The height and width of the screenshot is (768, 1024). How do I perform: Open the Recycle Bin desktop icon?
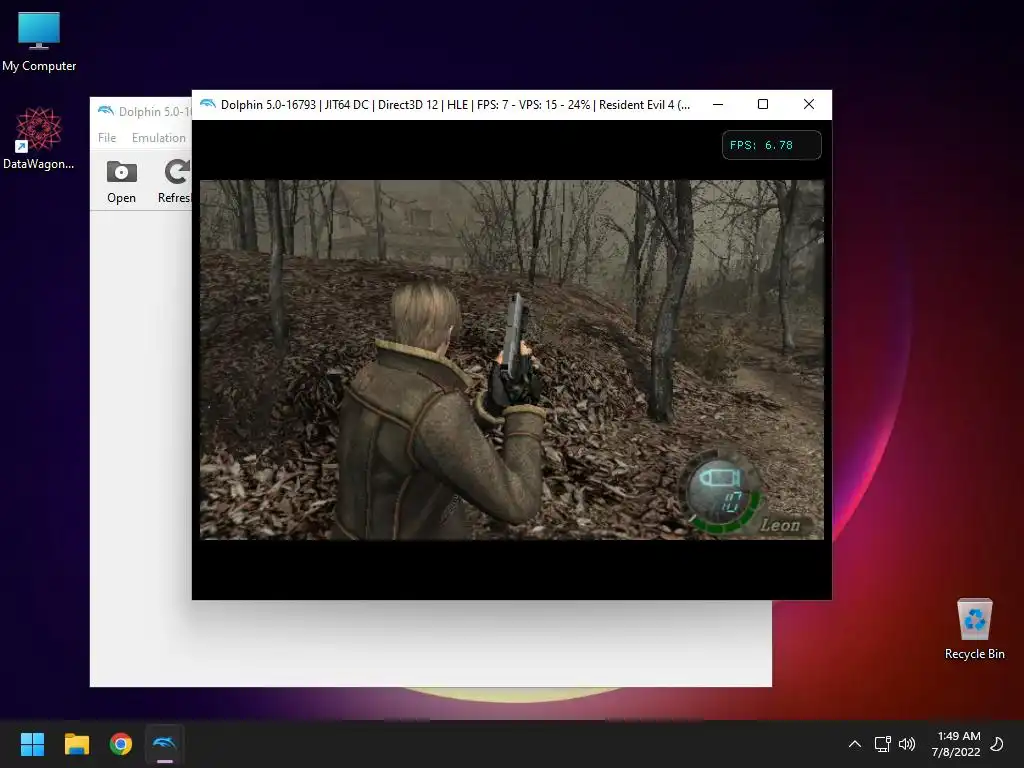(974, 629)
